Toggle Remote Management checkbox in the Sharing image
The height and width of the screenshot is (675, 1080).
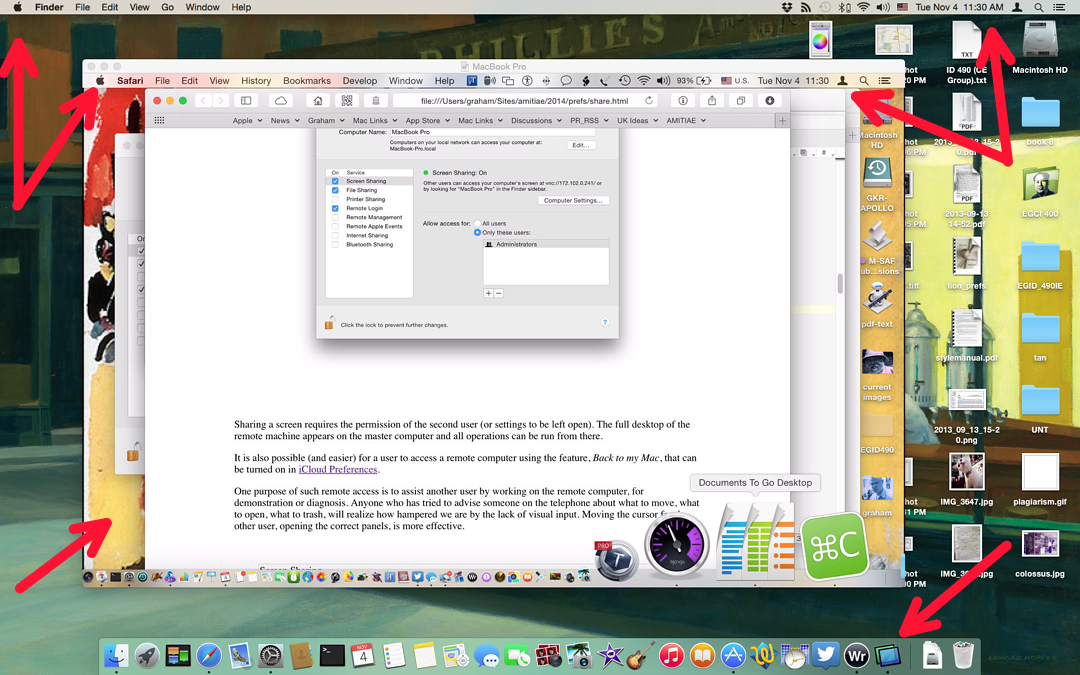pos(335,217)
